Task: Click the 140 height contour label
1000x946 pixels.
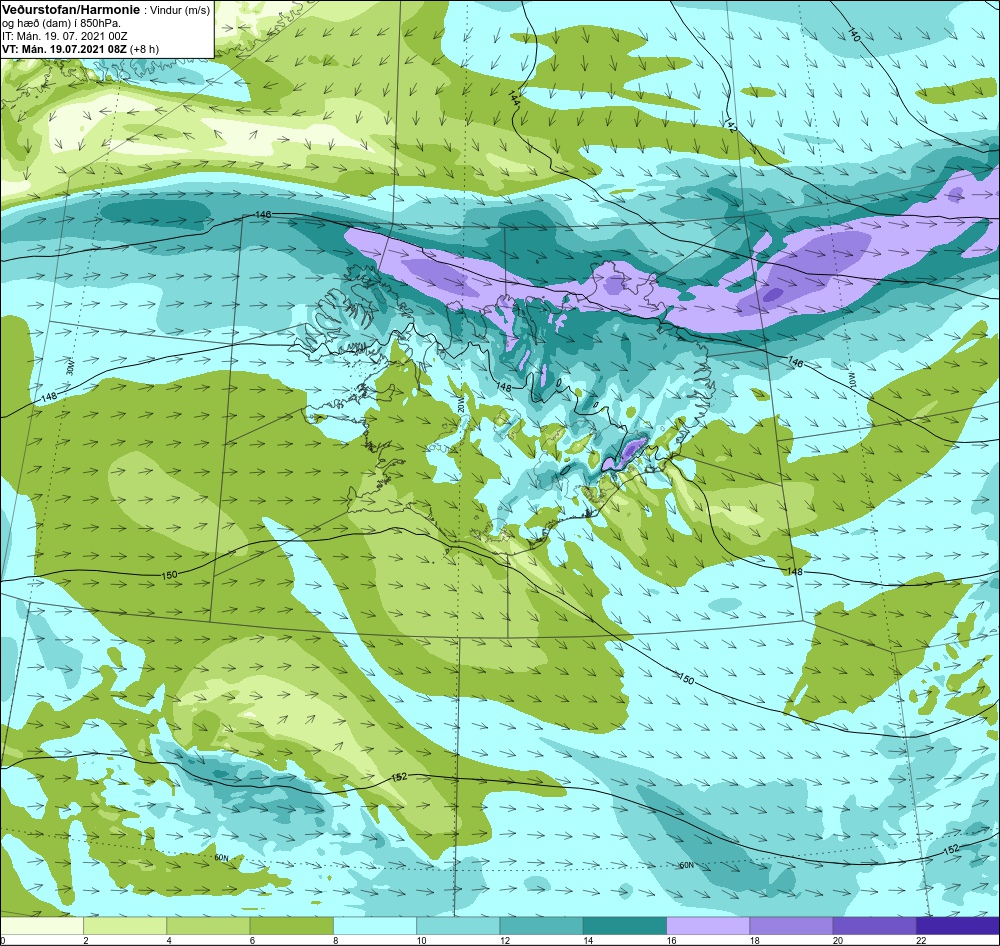Action: pos(855,35)
